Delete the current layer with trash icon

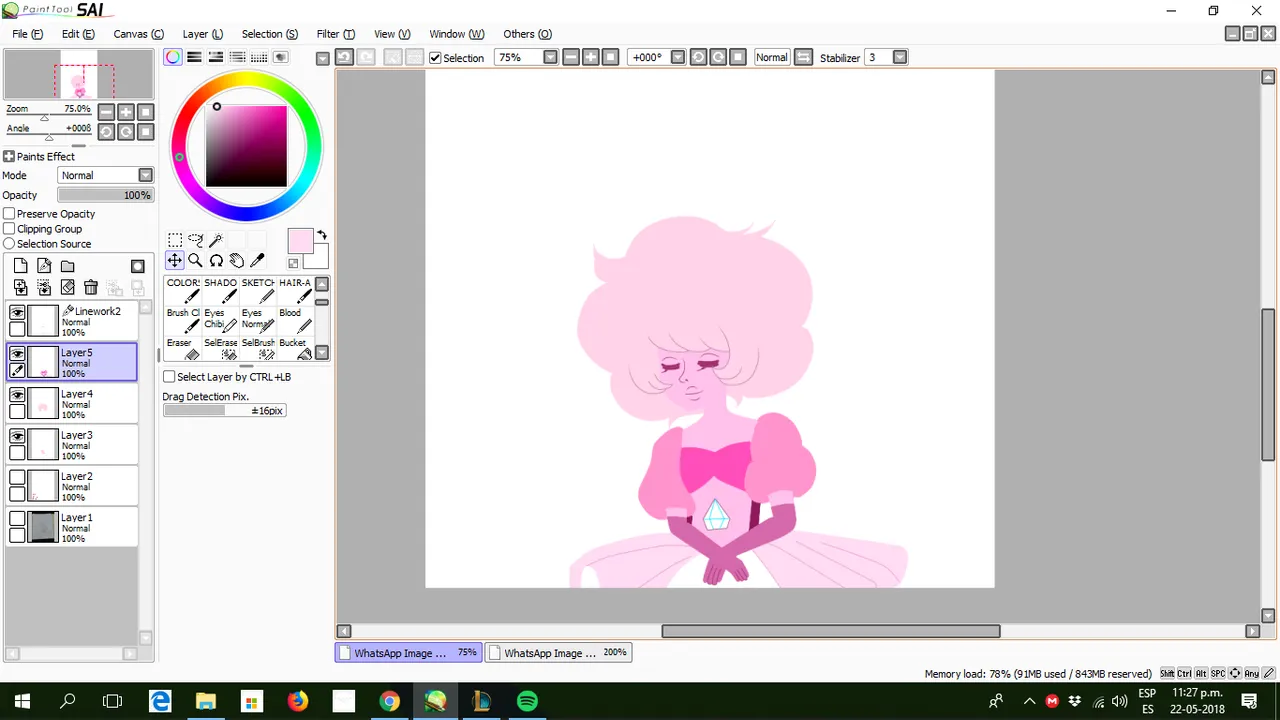91,287
